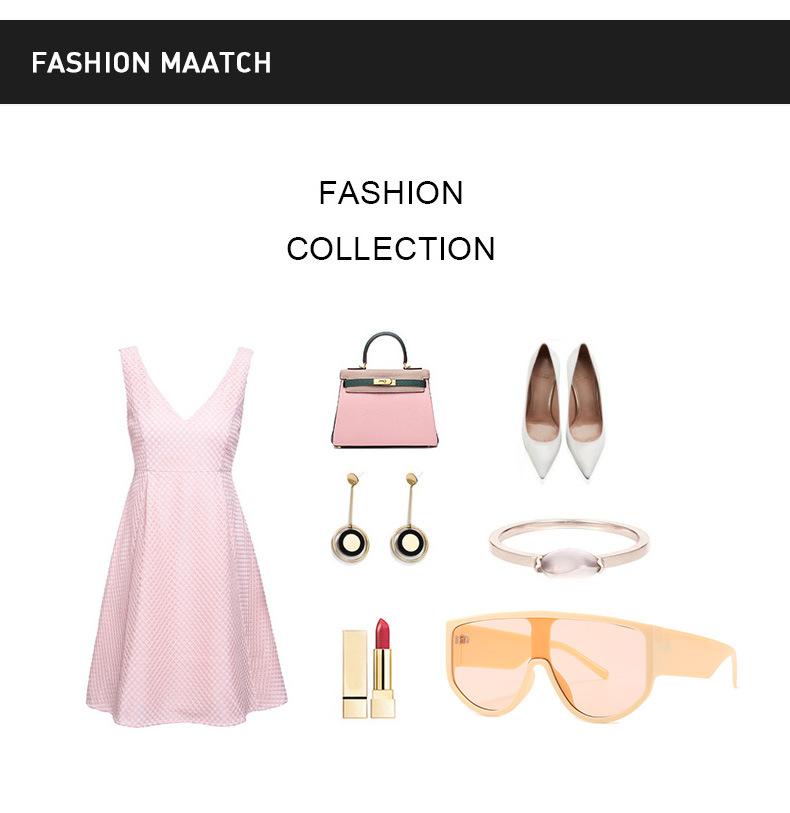Choose the white pointed heels

click(x=563, y=411)
